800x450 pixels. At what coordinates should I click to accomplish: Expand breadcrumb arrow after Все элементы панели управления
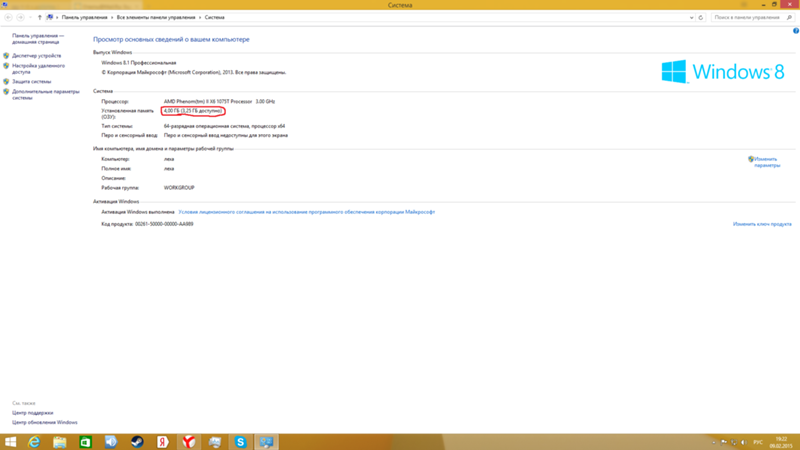200,17
